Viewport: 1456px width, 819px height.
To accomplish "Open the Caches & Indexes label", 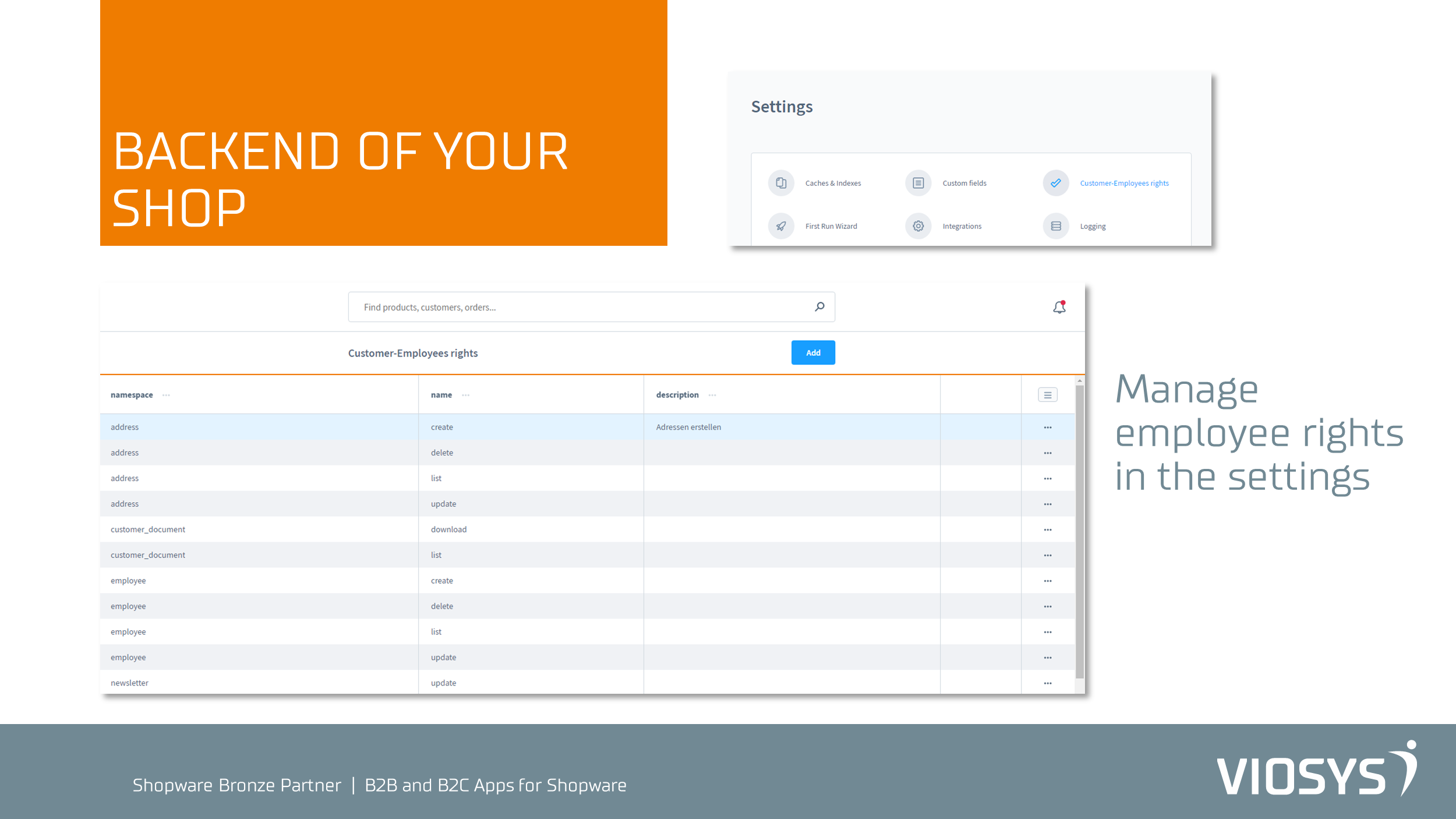I will pyautogui.click(x=833, y=183).
